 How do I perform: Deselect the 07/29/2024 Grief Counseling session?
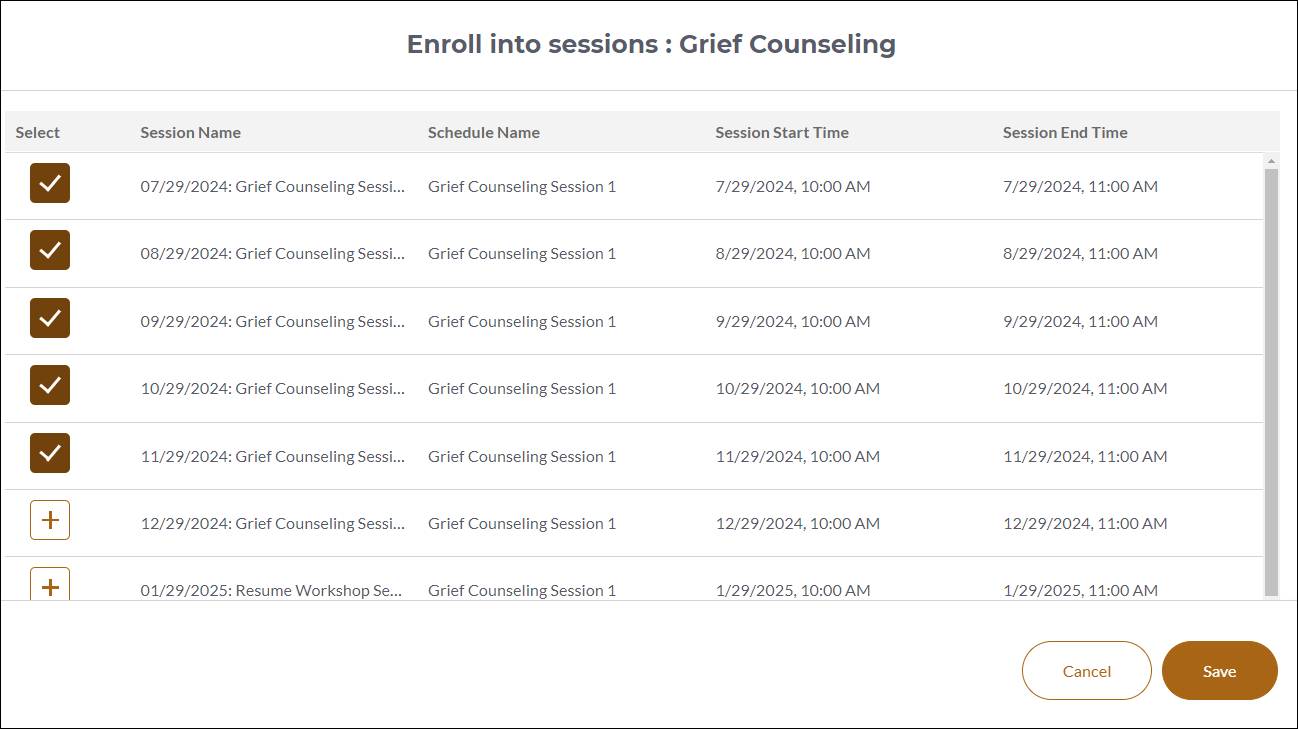point(49,183)
